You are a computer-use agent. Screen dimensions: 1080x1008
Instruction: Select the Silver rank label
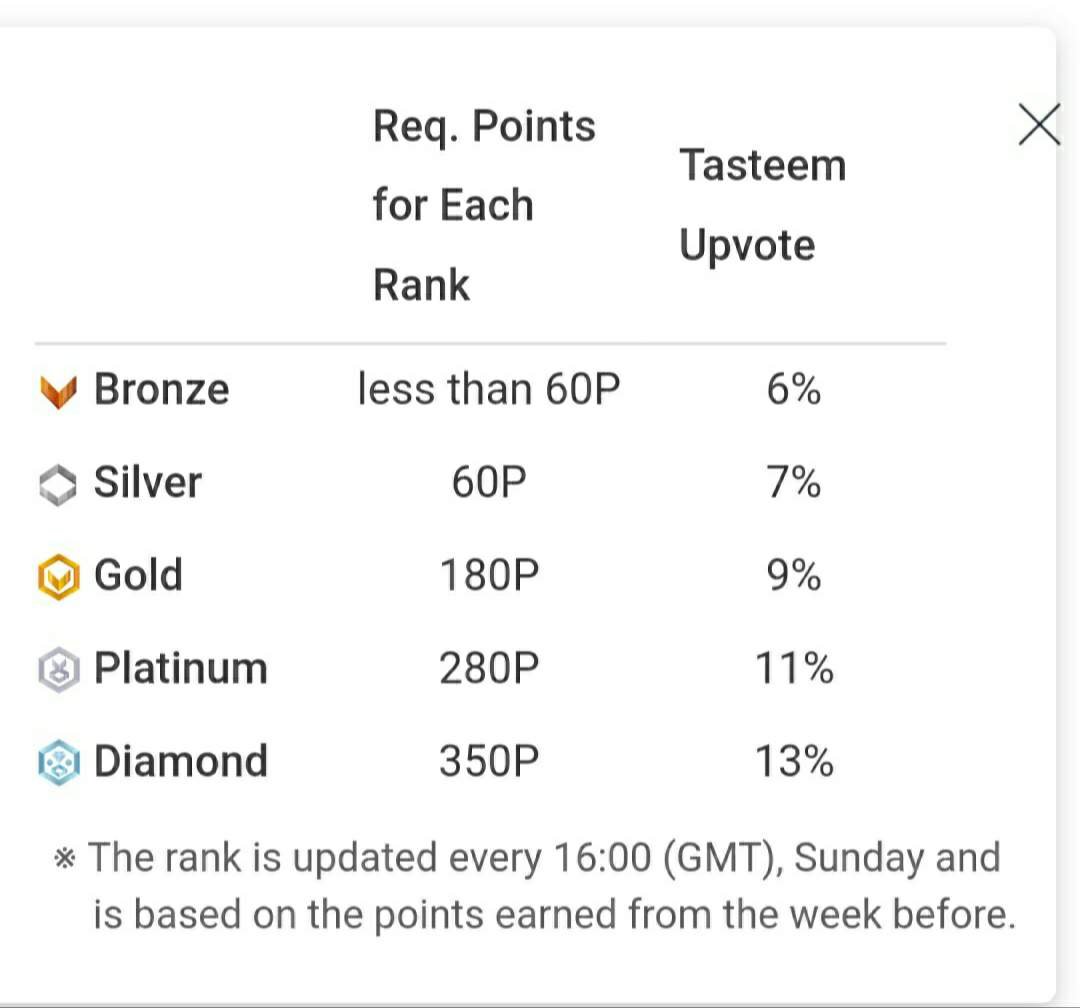pos(147,482)
